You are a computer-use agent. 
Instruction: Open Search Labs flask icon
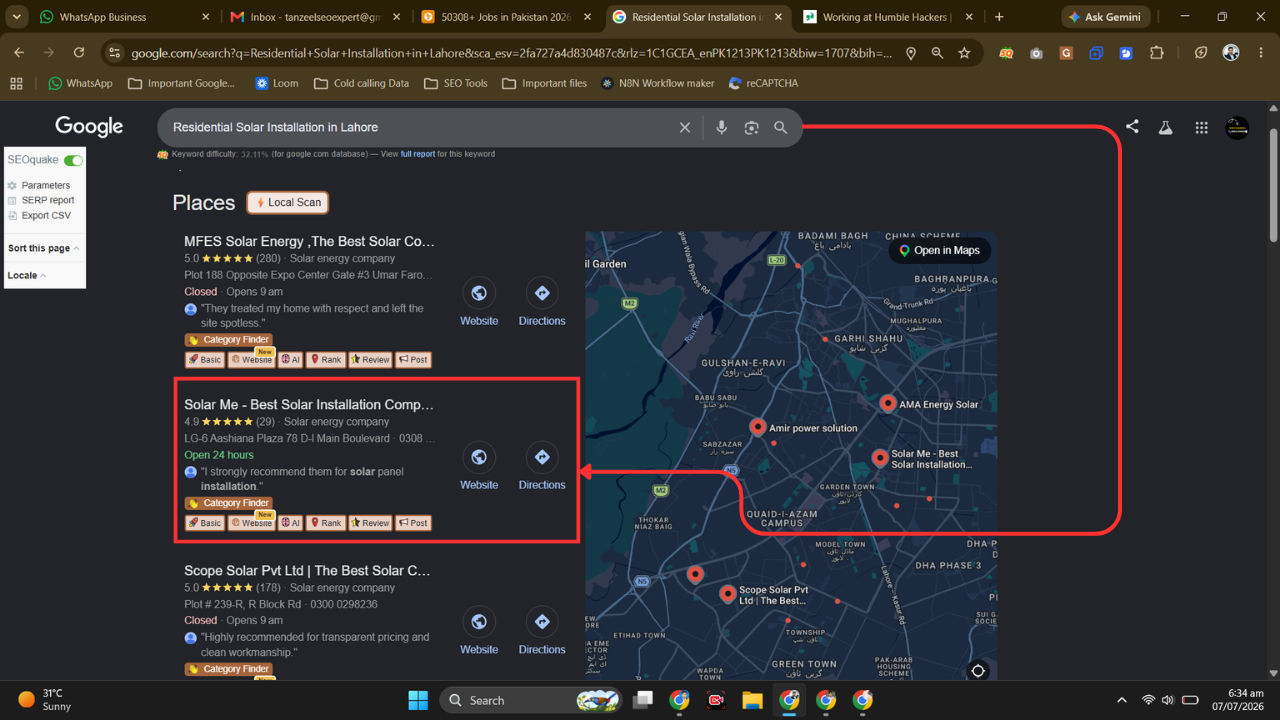(x=1165, y=128)
